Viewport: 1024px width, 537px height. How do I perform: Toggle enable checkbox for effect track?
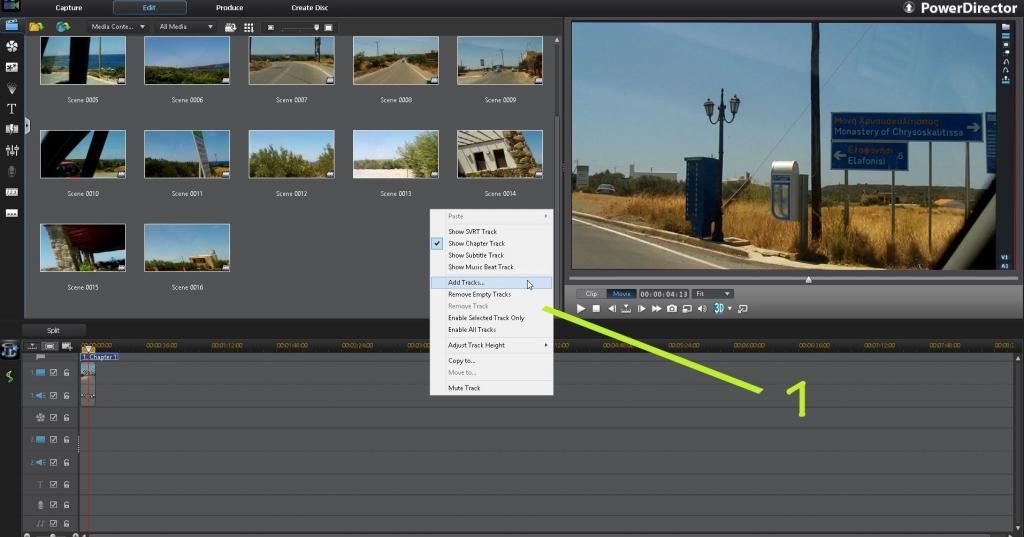(54, 417)
